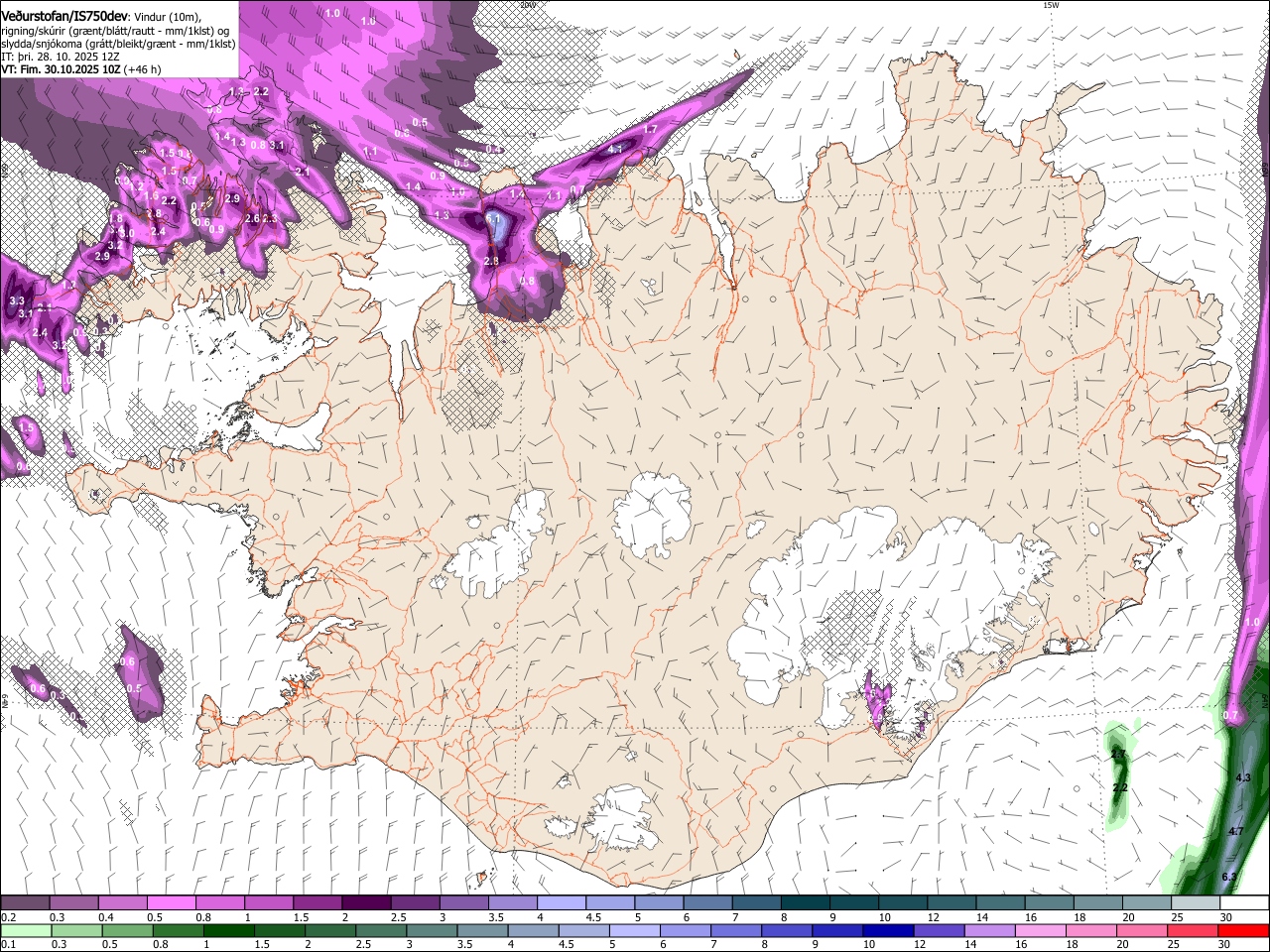Click the '20W' longitude label
Screen dimensions: 1270x952
[528, 5]
